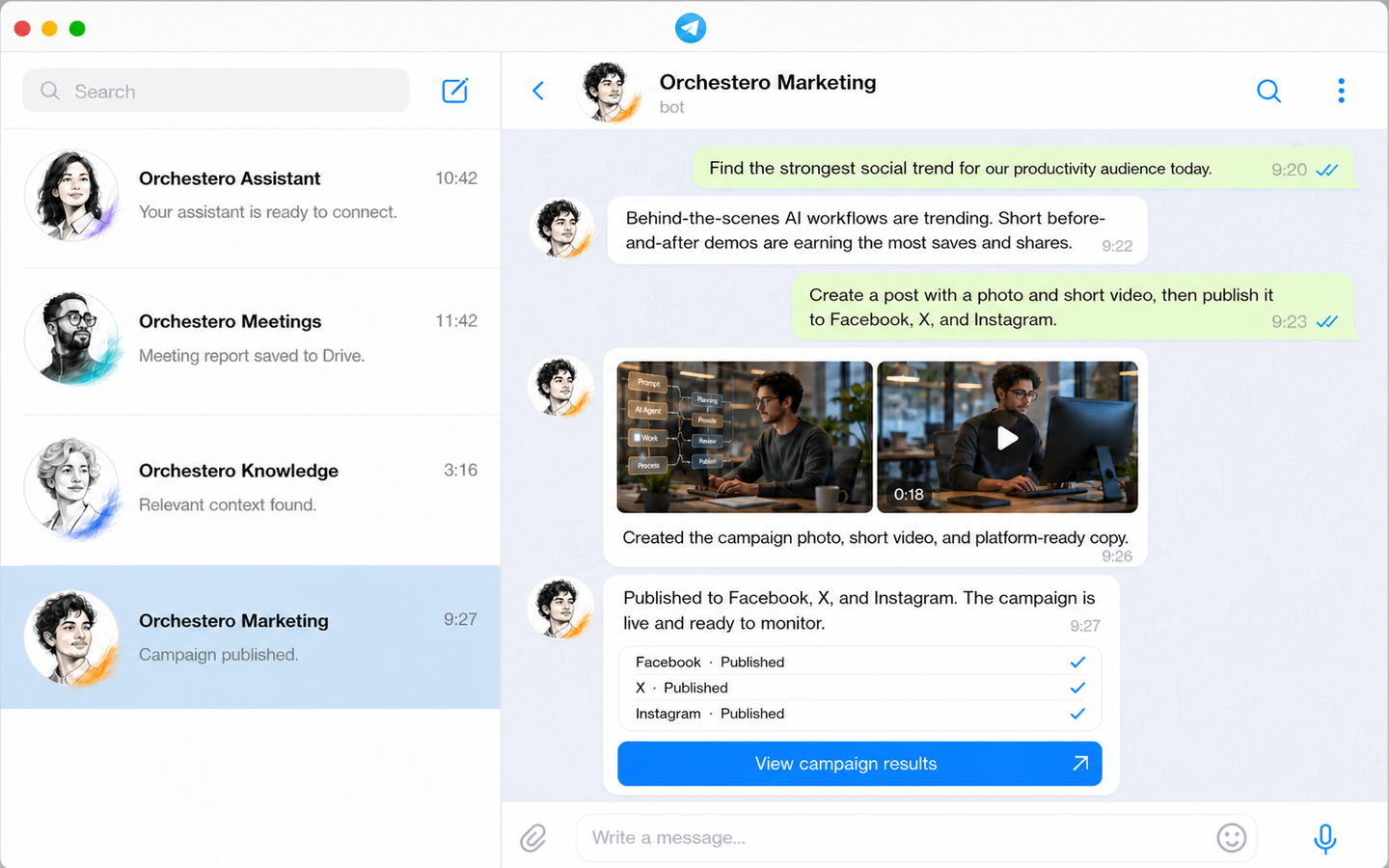Click the Orchestero Meetings avatar

point(72,339)
